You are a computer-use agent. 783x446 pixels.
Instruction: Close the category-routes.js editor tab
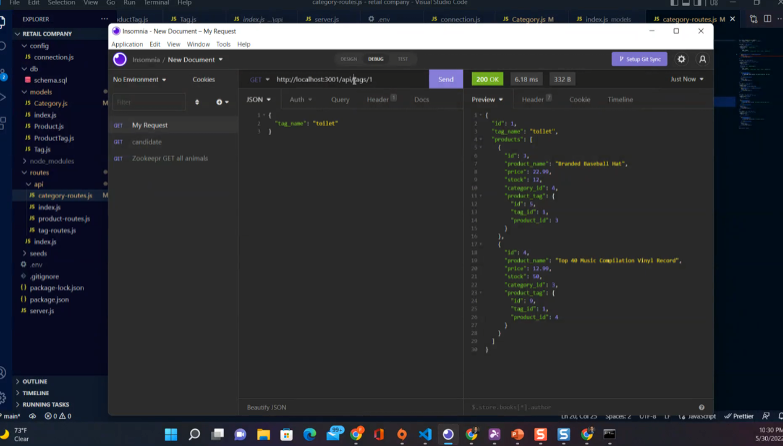(732, 19)
